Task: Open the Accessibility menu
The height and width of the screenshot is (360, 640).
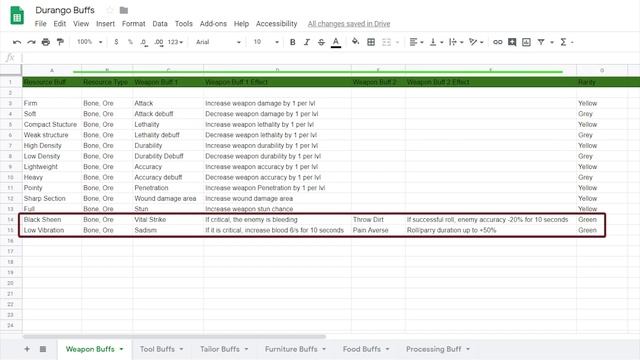Action: (x=276, y=24)
